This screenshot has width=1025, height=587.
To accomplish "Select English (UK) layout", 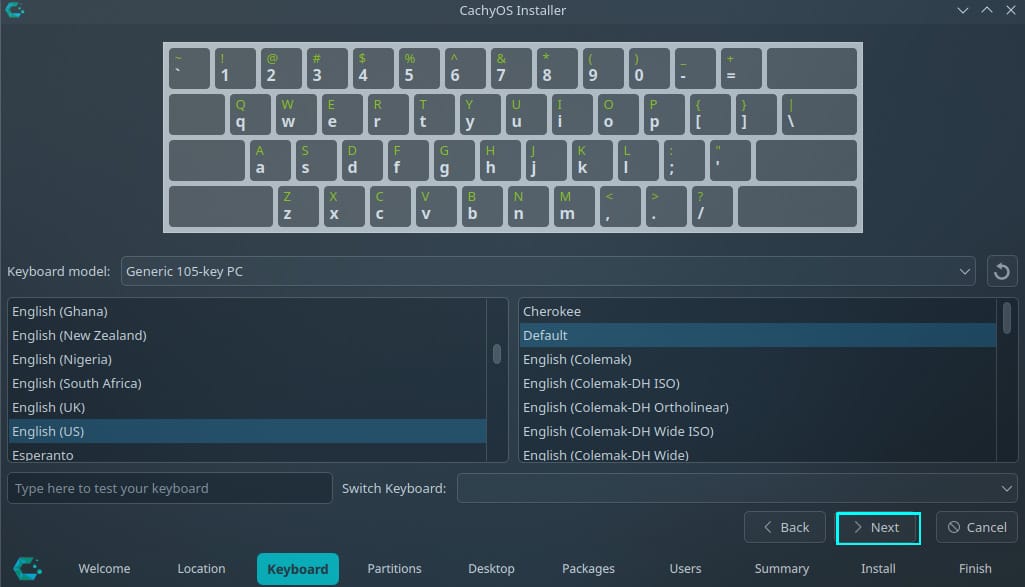I will (247, 407).
